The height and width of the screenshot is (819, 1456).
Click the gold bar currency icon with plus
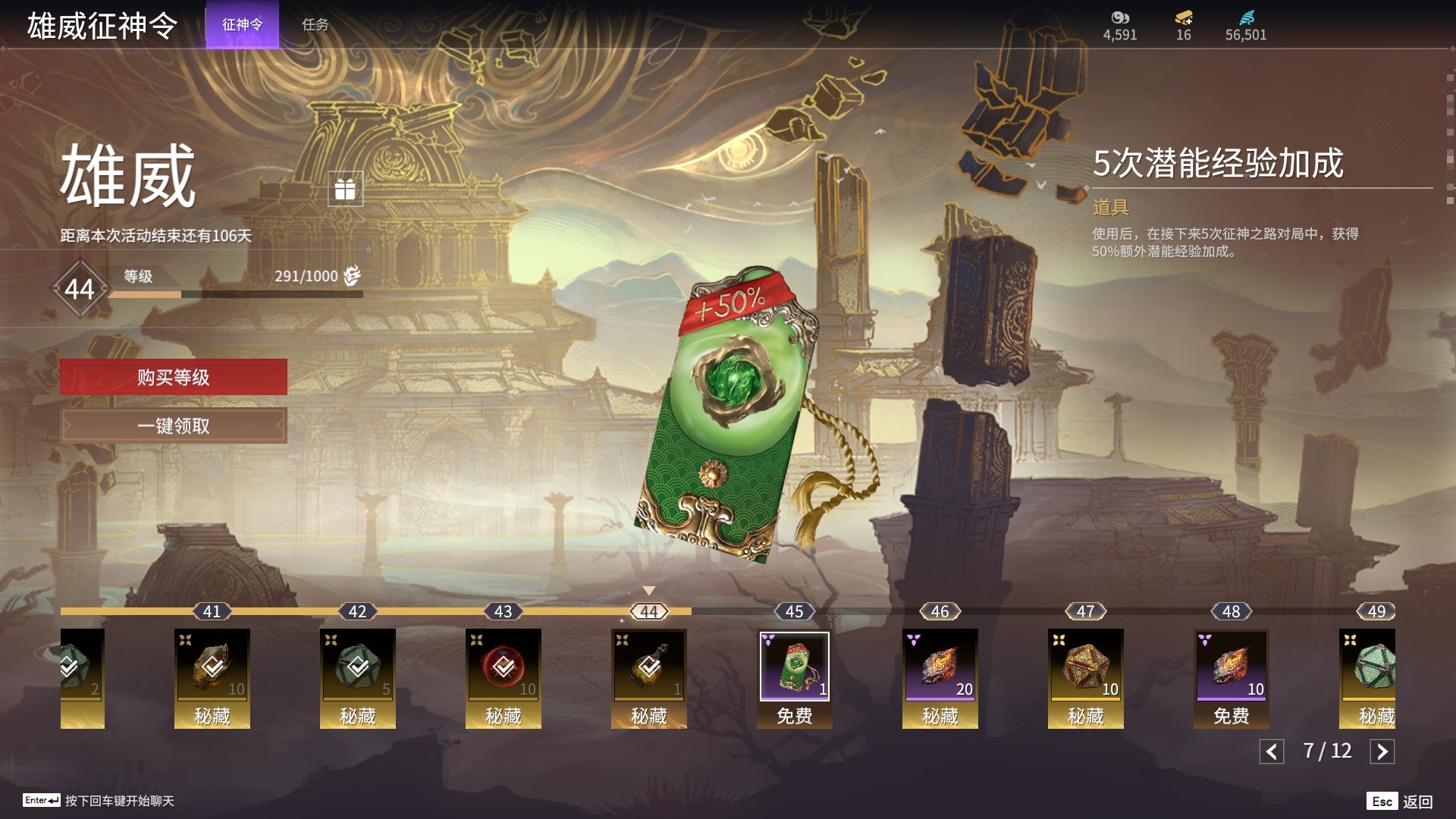coord(1184,17)
